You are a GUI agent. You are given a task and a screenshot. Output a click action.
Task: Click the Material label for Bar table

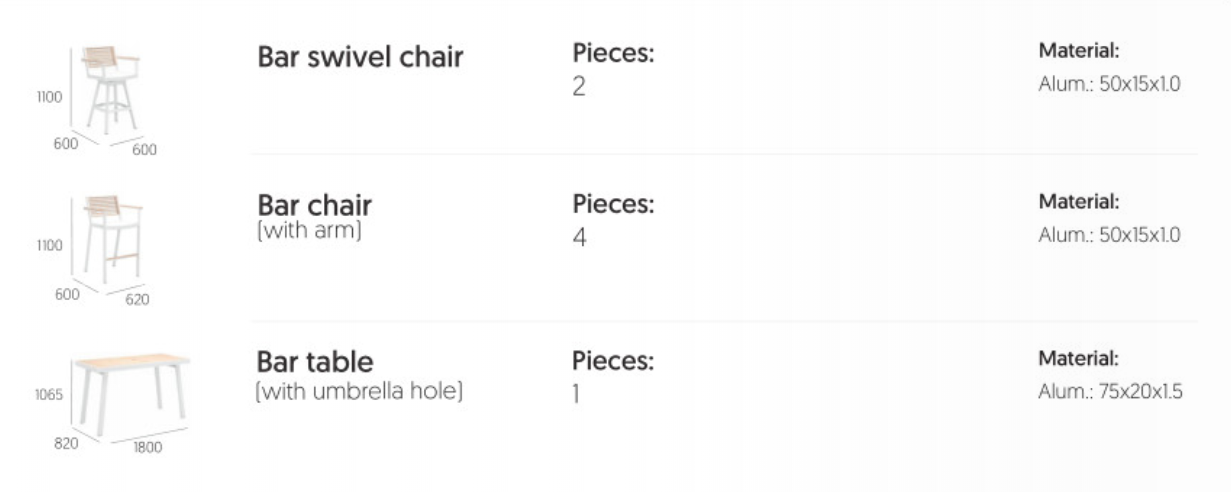coord(1079,358)
